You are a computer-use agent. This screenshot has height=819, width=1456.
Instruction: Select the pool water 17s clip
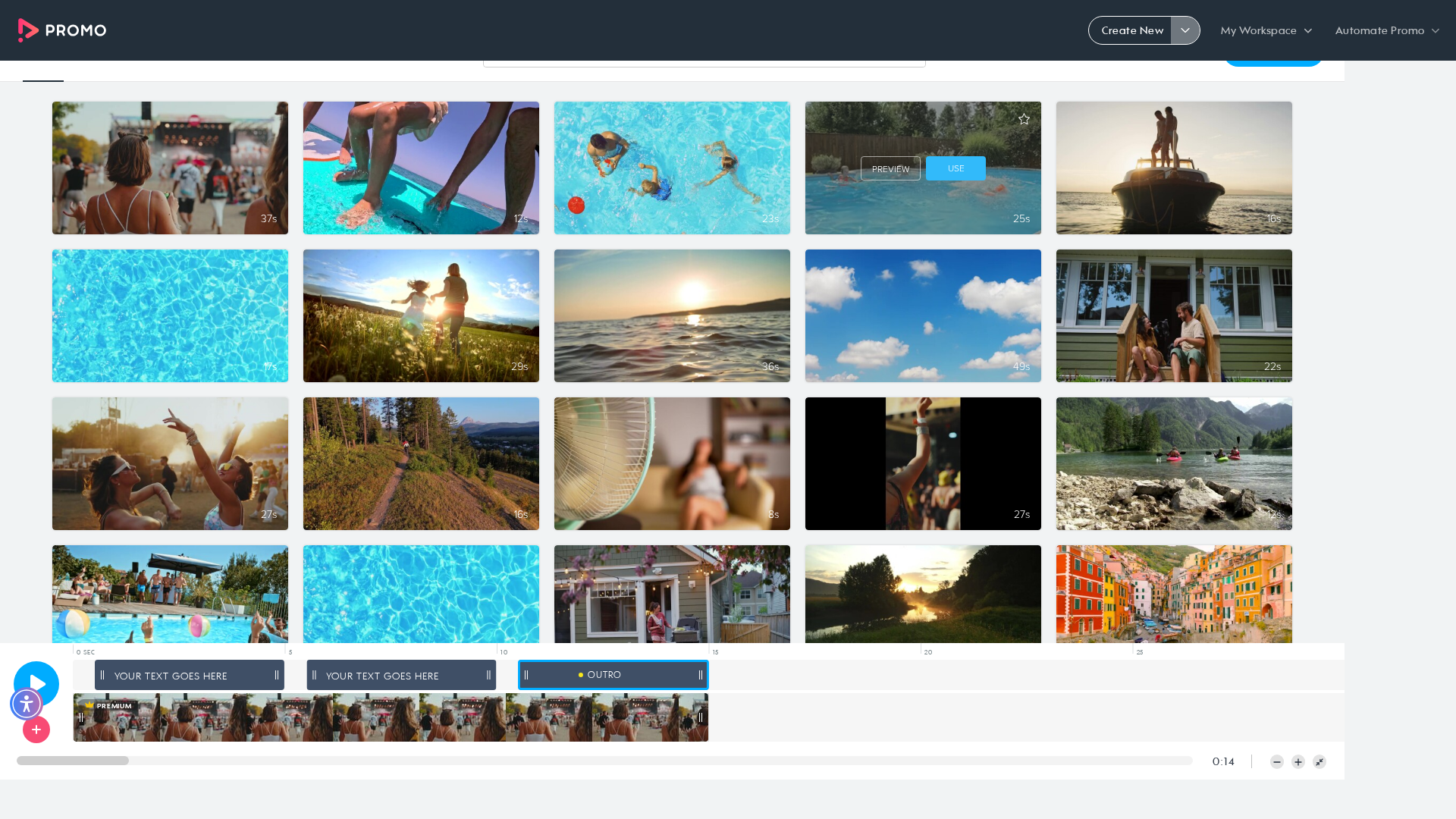point(170,315)
